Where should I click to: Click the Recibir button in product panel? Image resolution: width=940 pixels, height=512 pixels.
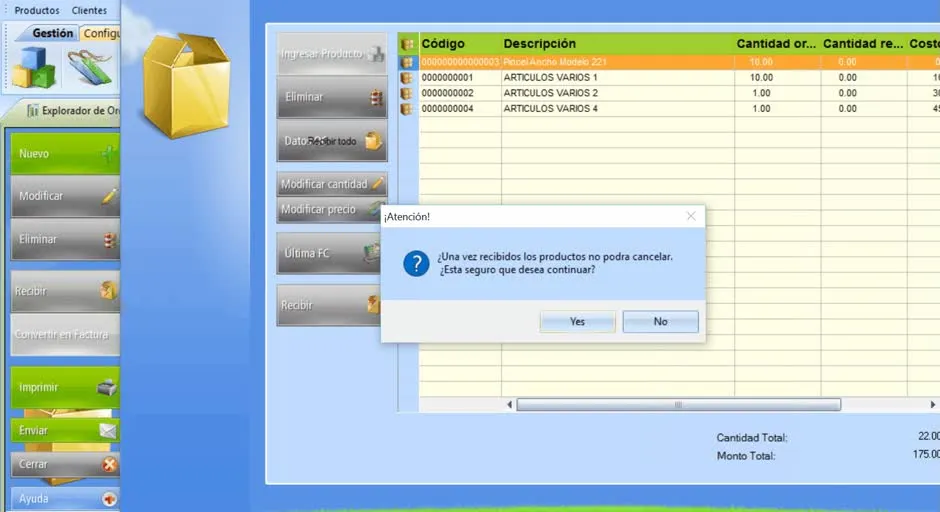329,305
